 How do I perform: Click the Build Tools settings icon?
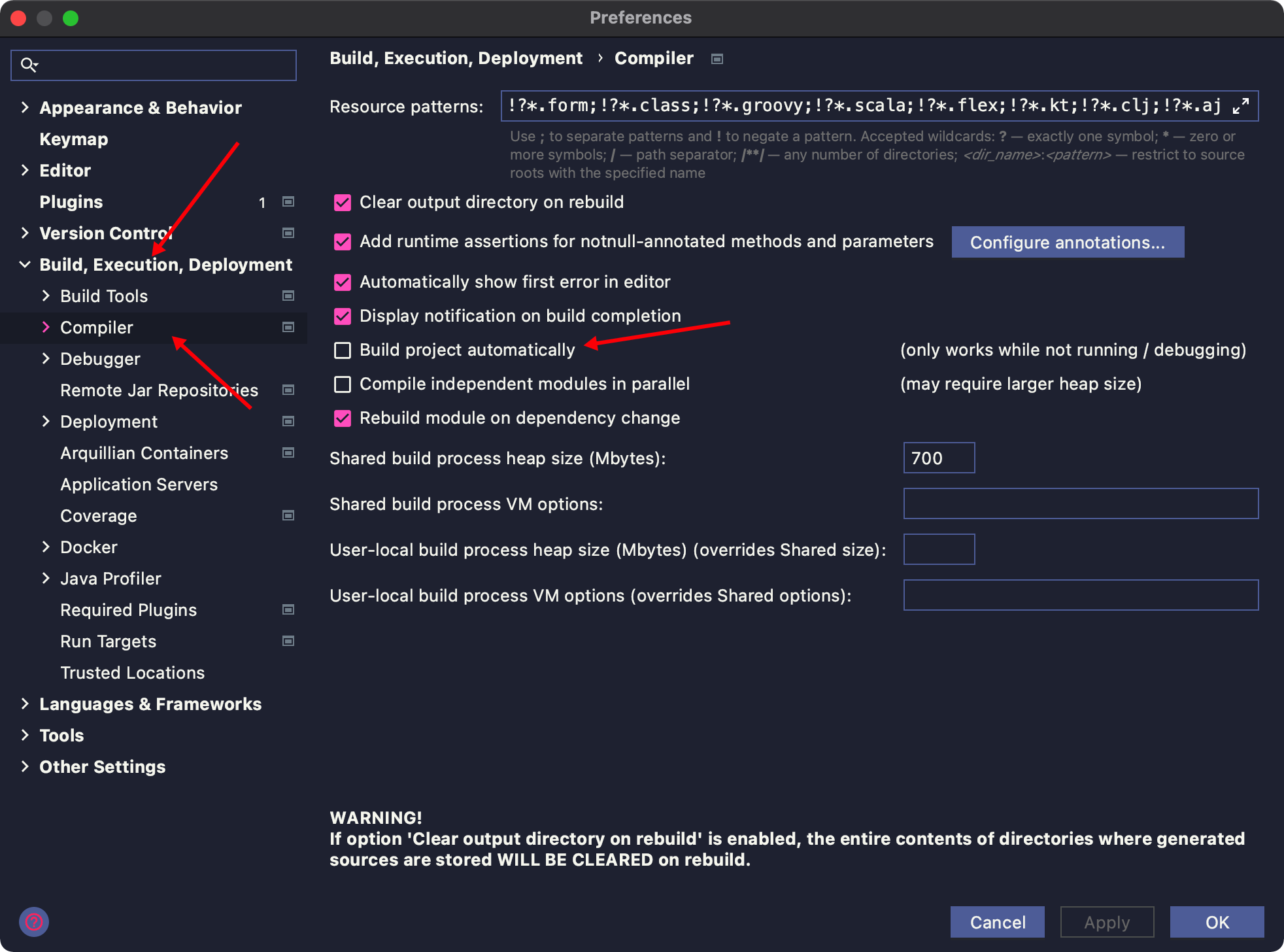pyautogui.click(x=289, y=296)
